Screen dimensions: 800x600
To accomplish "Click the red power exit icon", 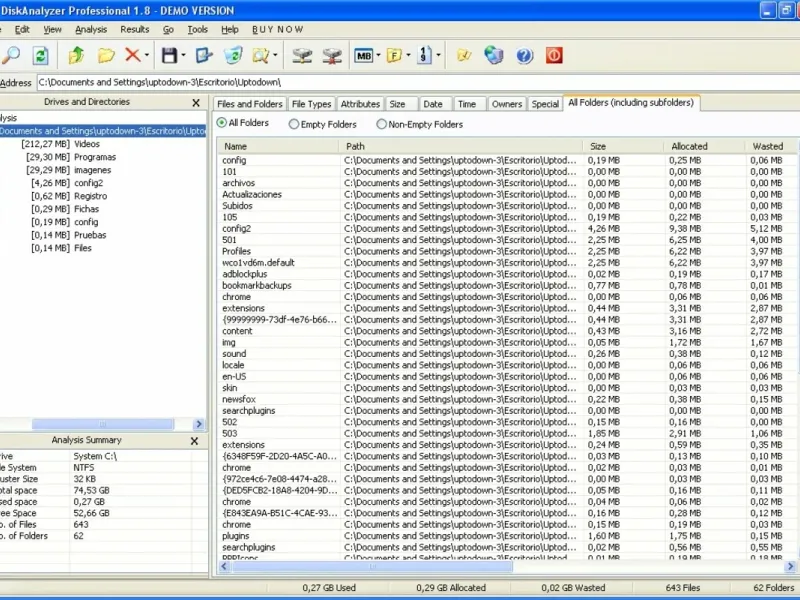I will point(554,56).
